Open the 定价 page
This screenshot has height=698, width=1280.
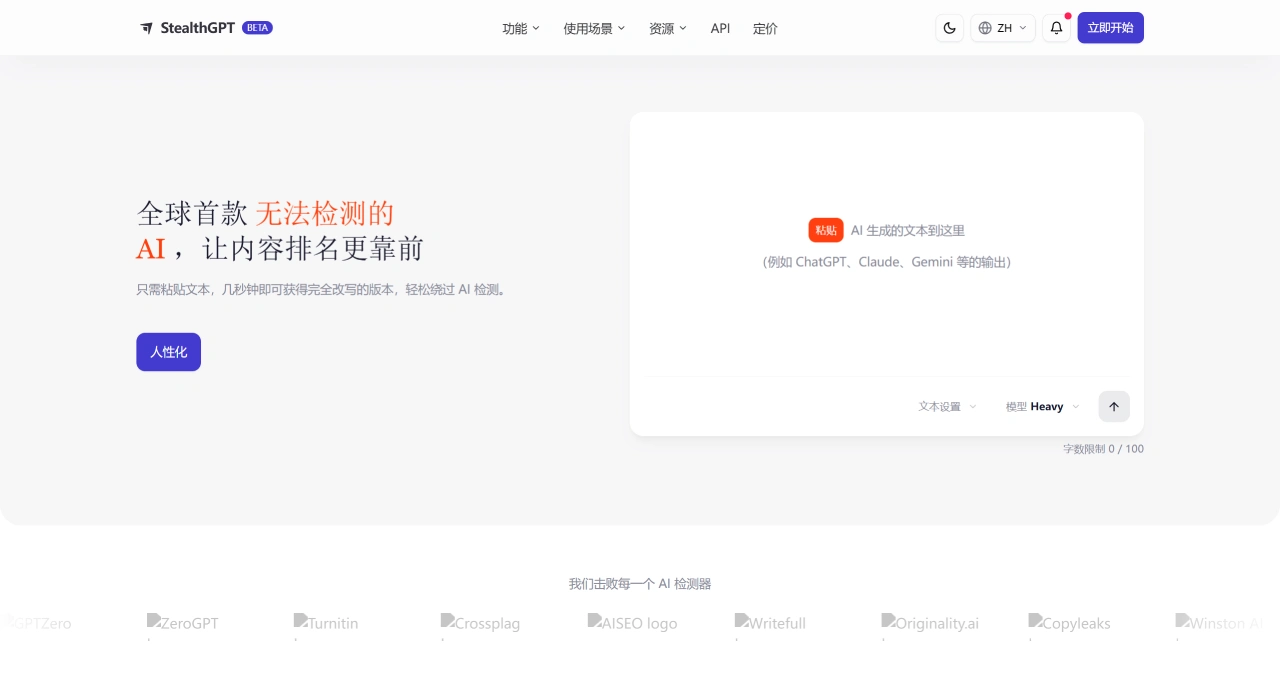(765, 28)
